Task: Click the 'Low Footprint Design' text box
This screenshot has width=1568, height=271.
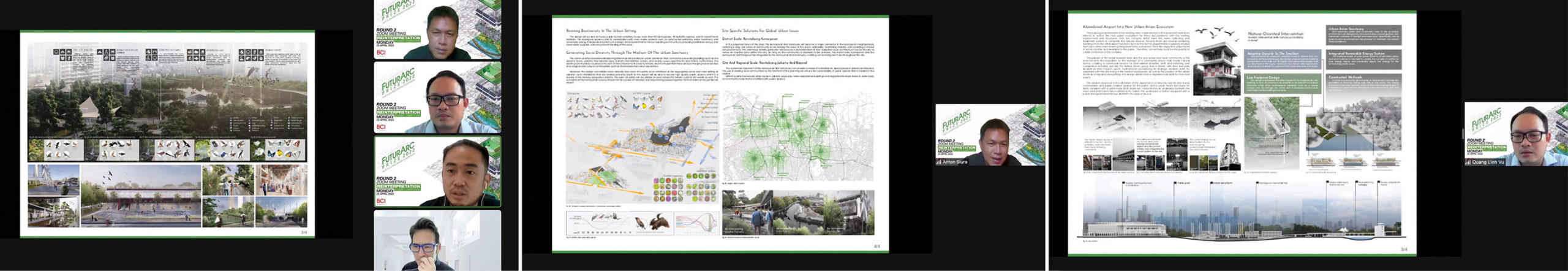Action: click(x=1283, y=85)
